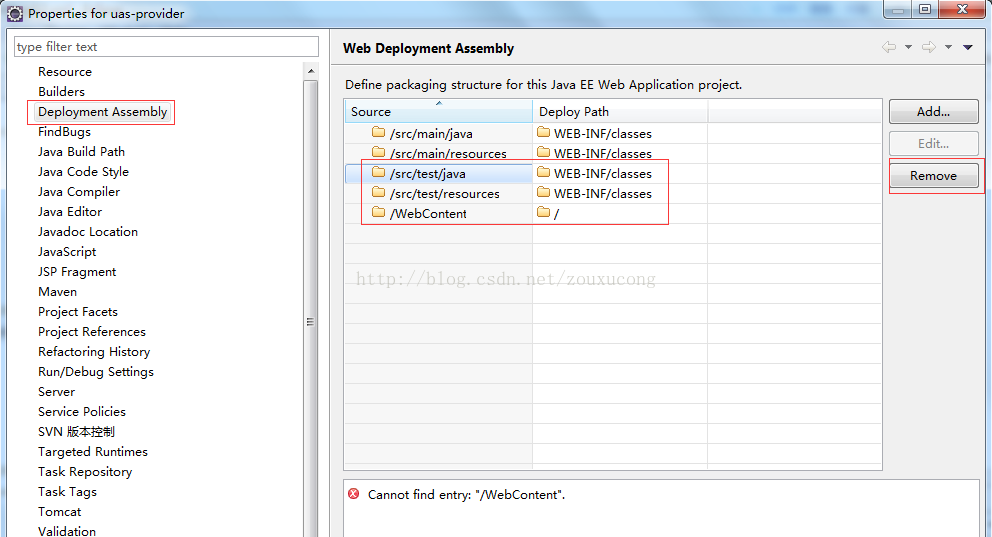Click folder icon of /src/main/resources
This screenshot has height=537, width=992.
tap(378, 152)
